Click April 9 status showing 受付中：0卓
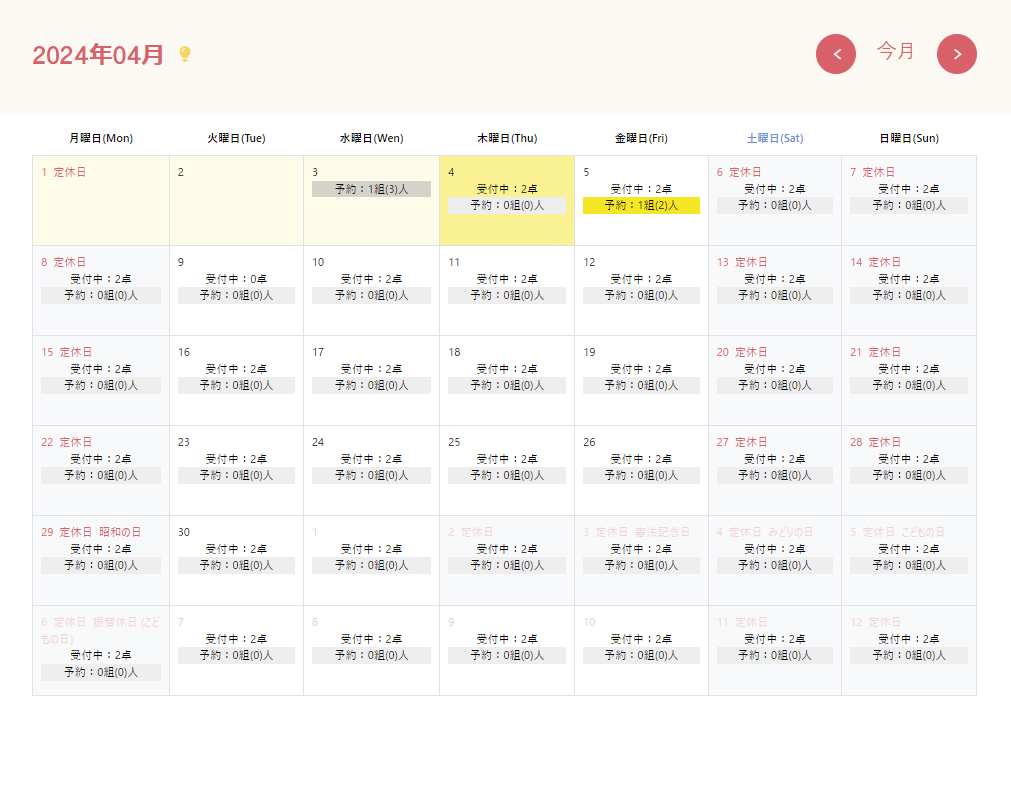Image resolution: width=1011 pixels, height=786 pixels. tap(236, 279)
